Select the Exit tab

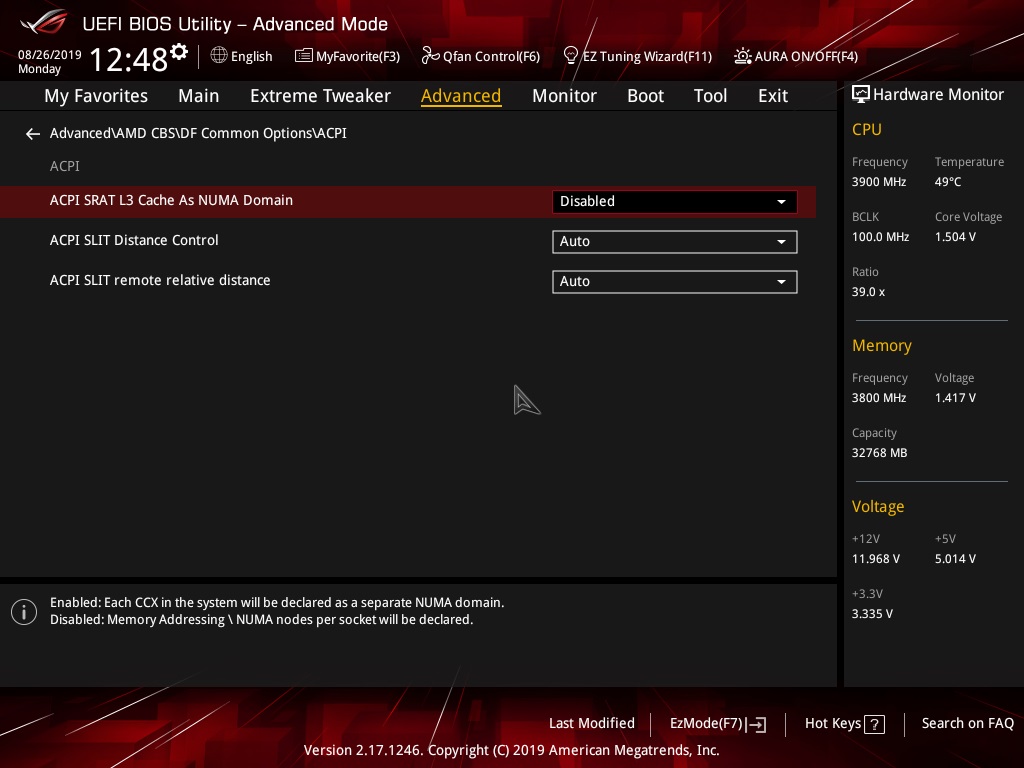[x=773, y=96]
